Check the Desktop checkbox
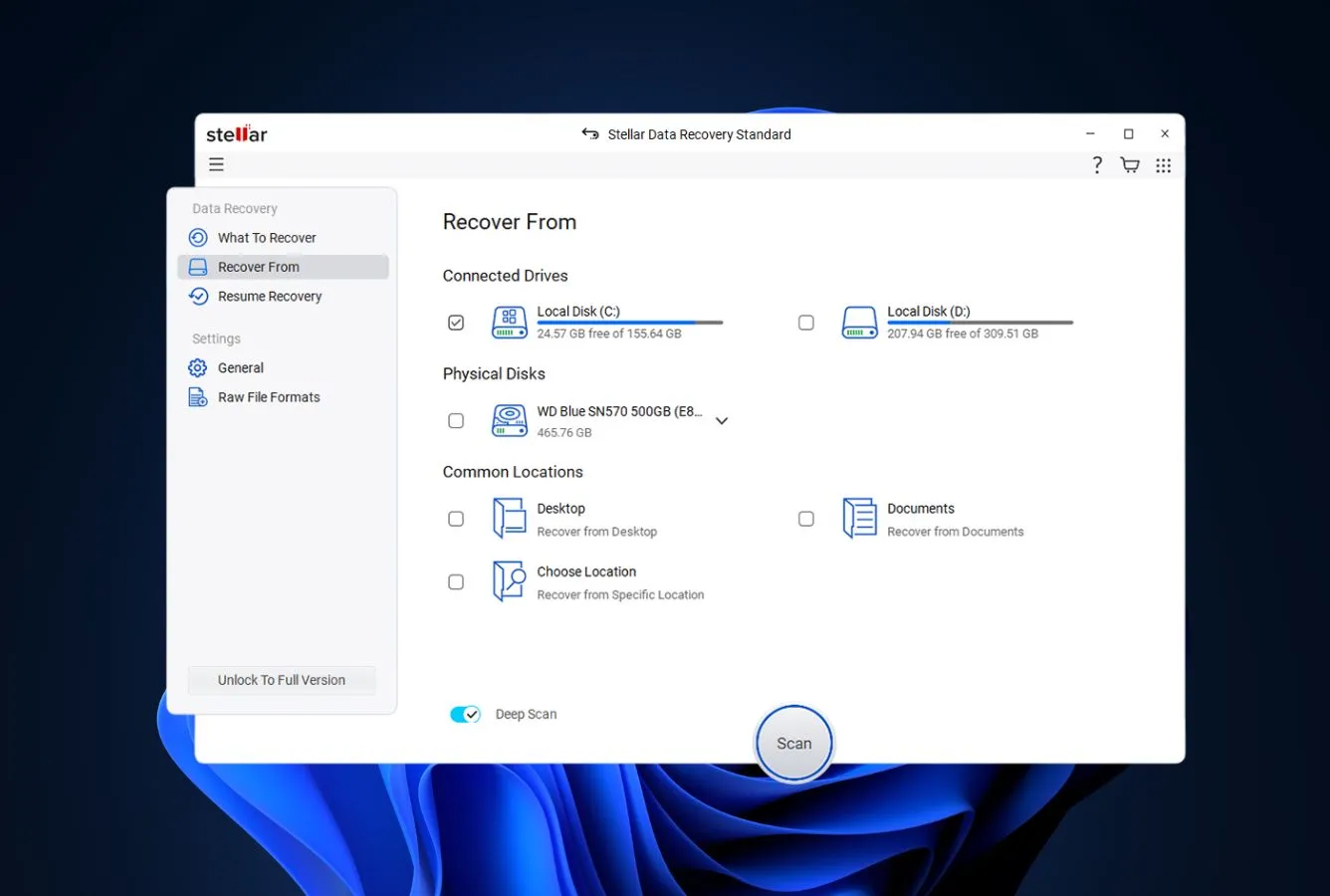The height and width of the screenshot is (896, 1330). (x=456, y=519)
